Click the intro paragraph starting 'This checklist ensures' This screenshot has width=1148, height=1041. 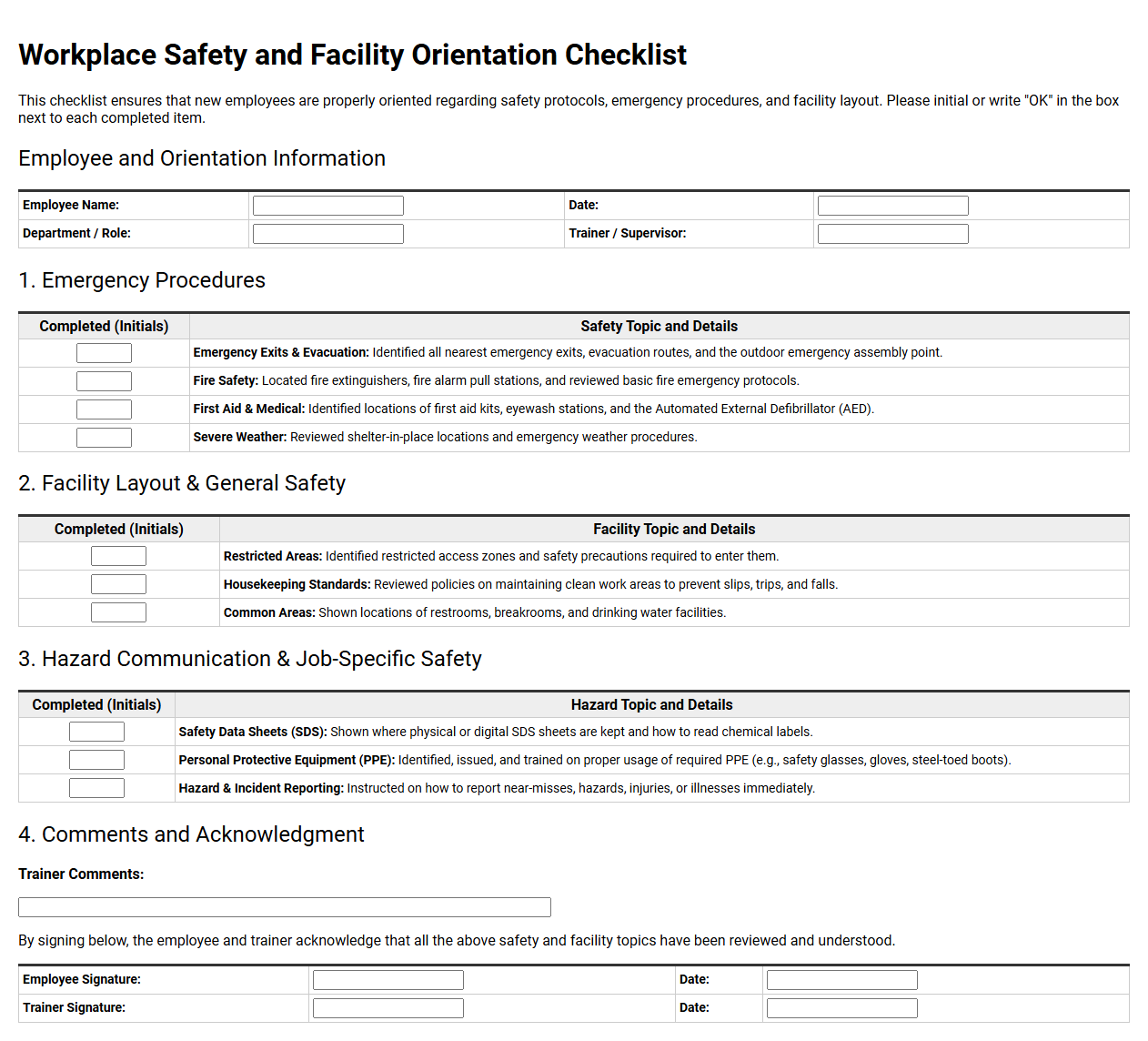tap(569, 109)
